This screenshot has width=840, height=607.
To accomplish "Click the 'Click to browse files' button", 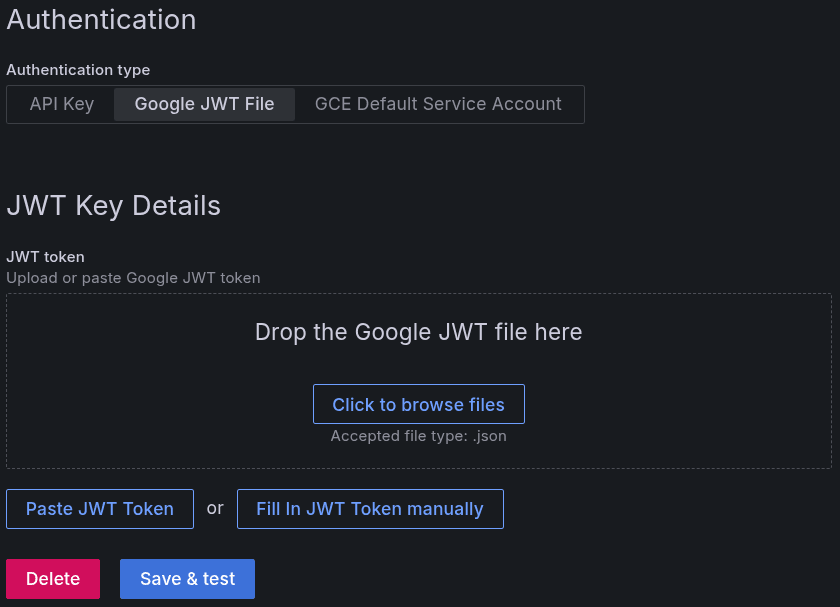I will tap(418, 404).
